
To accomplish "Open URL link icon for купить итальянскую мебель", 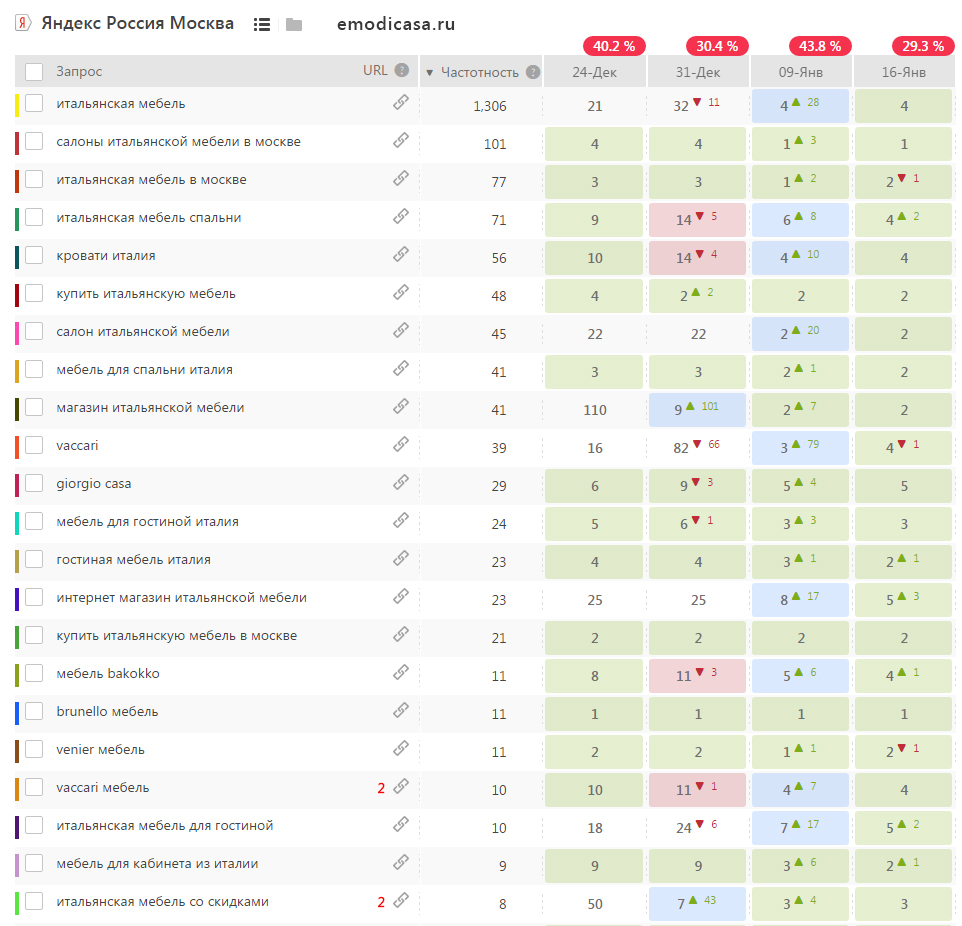I will [x=401, y=293].
